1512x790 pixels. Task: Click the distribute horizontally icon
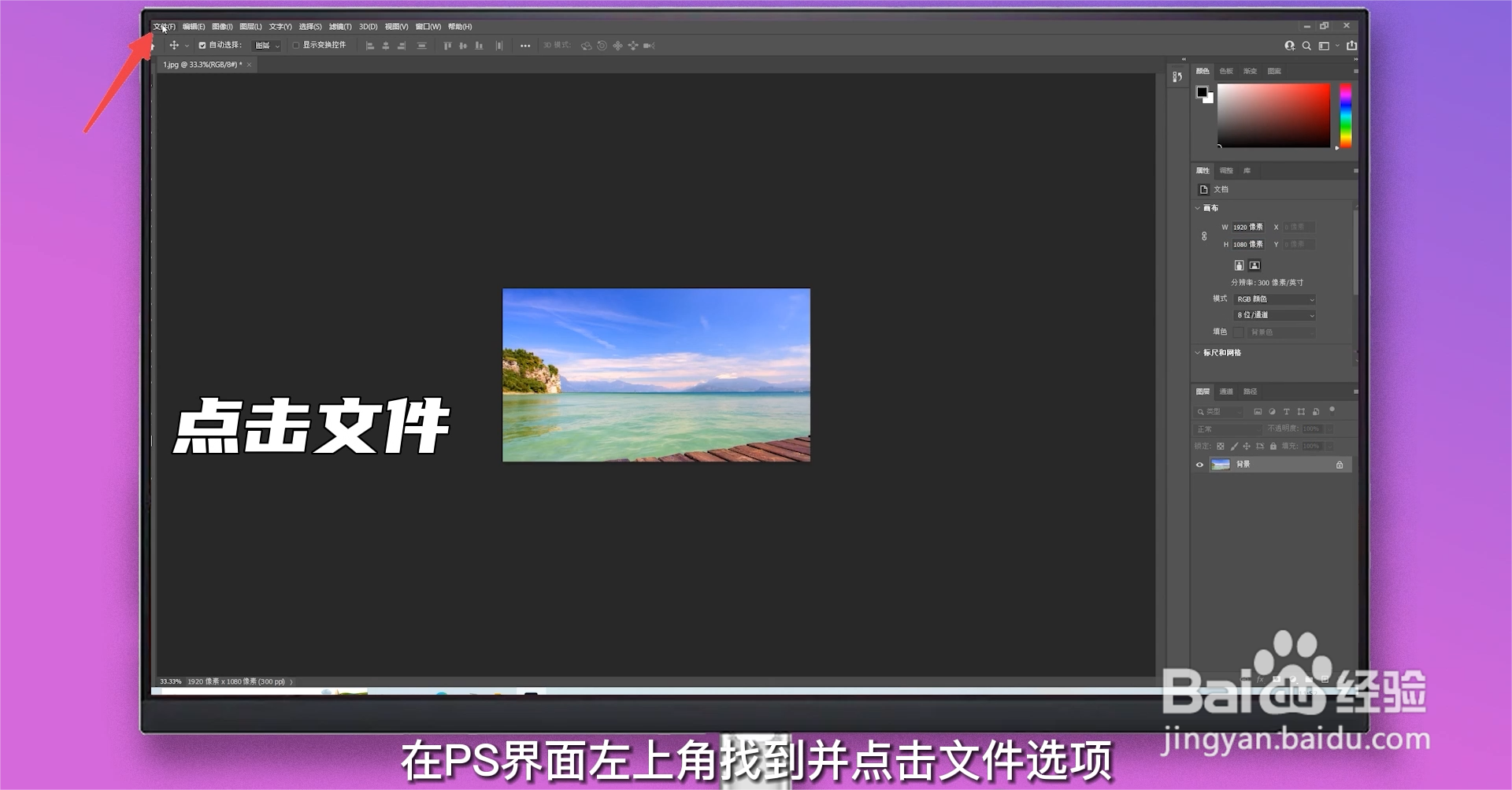(499, 46)
